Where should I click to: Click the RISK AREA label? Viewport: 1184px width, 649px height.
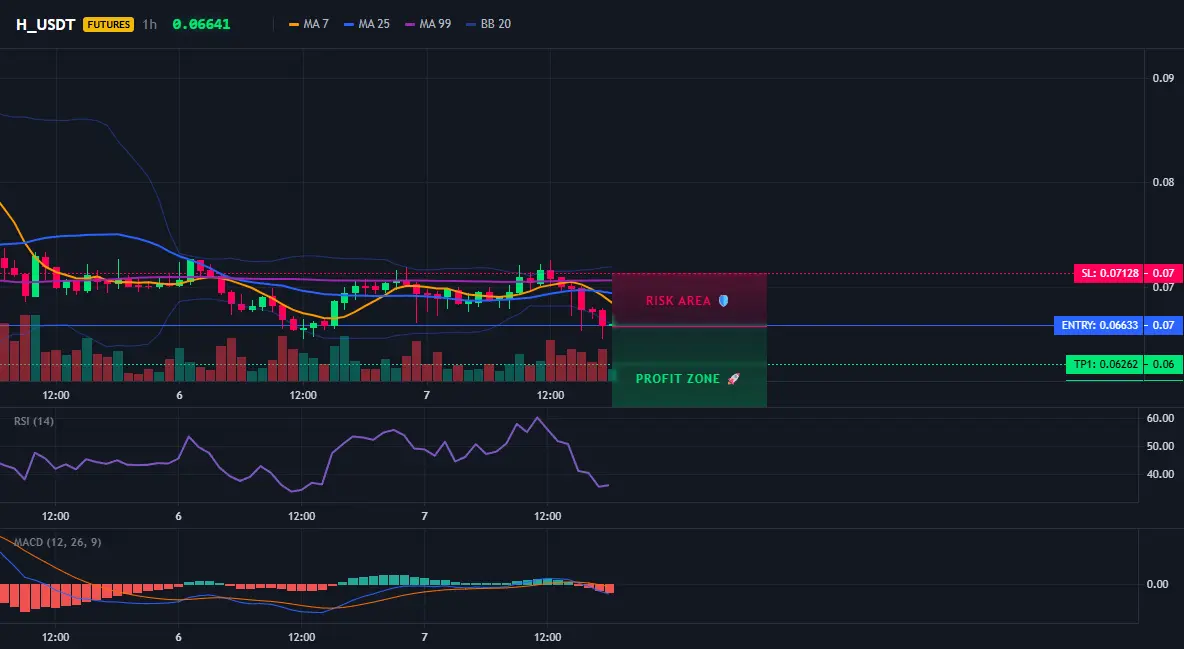coord(678,301)
